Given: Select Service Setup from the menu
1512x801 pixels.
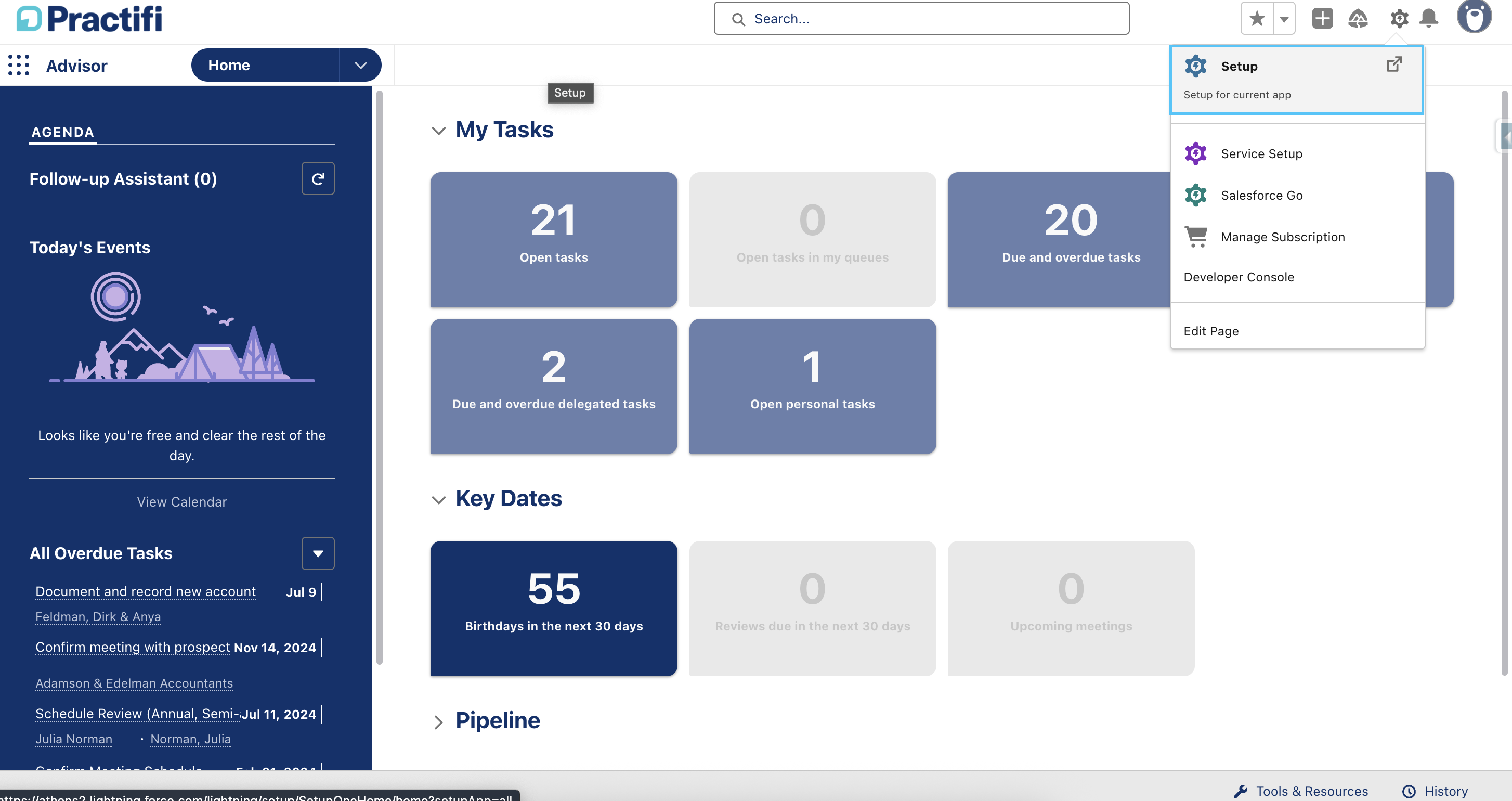Looking at the screenshot, I should tap(1261, 153).
